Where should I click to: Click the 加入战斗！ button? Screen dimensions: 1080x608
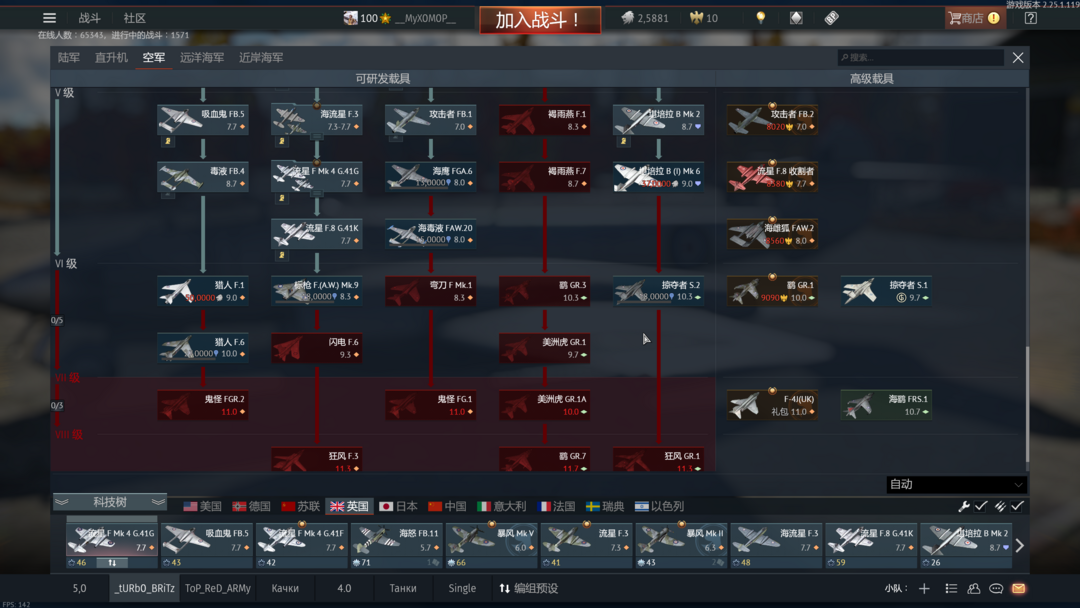(540, 19)
